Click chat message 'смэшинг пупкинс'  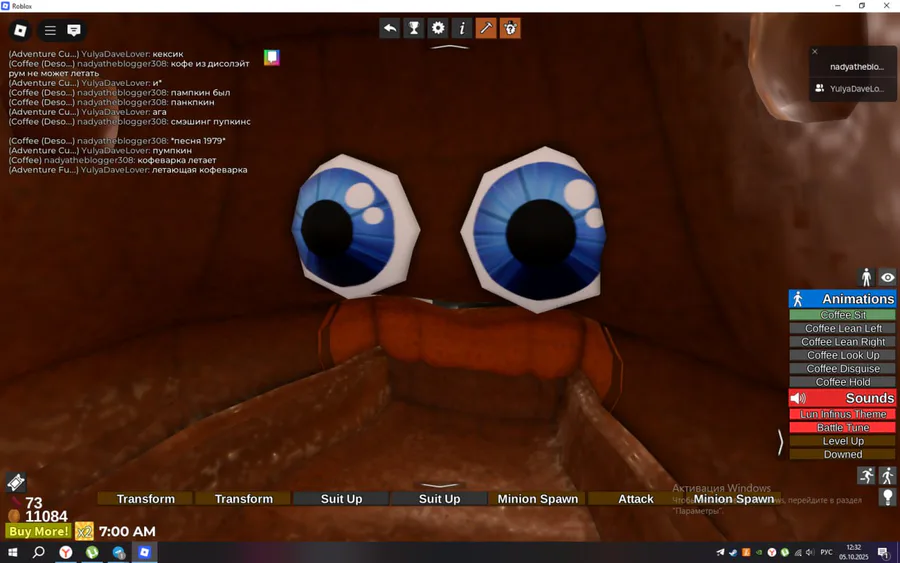click(x=211, y=122)
